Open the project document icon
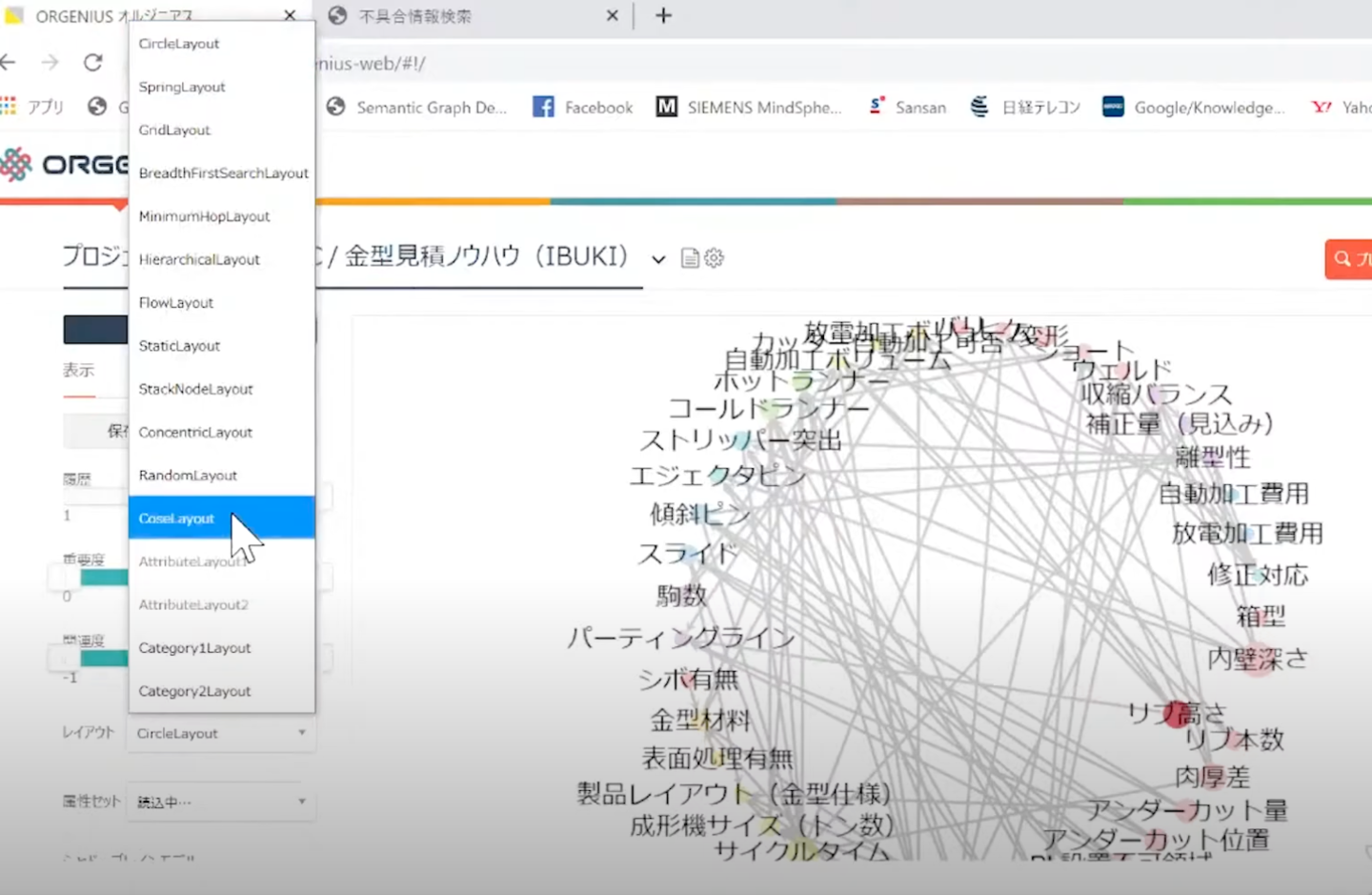 [690, 258]
